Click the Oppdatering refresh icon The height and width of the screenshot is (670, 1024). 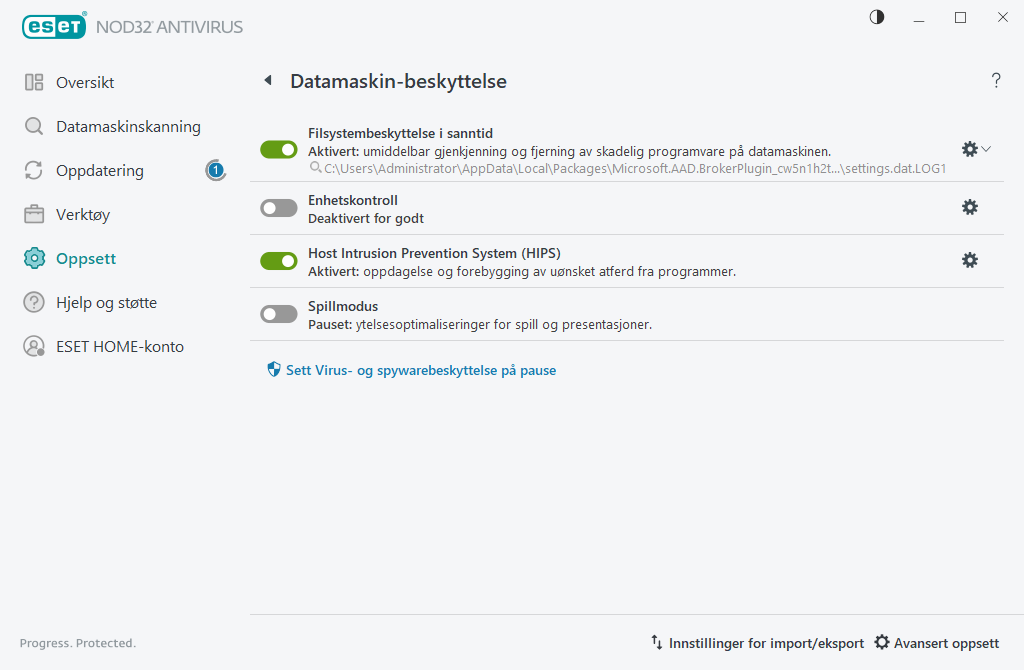(33, 170)
